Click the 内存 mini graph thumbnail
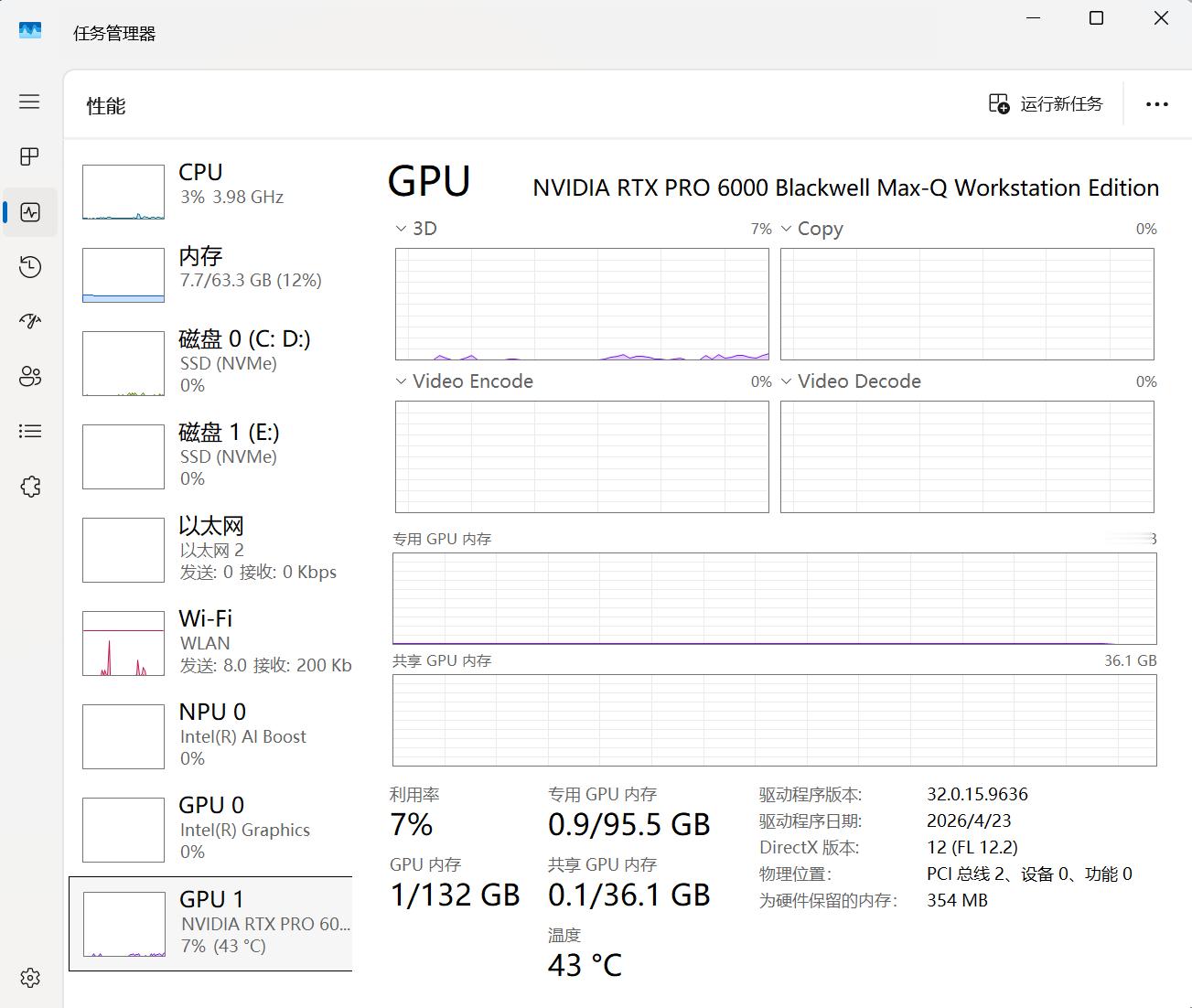Viewport: 1192px width, 1008px height. (x=123, y=274)
